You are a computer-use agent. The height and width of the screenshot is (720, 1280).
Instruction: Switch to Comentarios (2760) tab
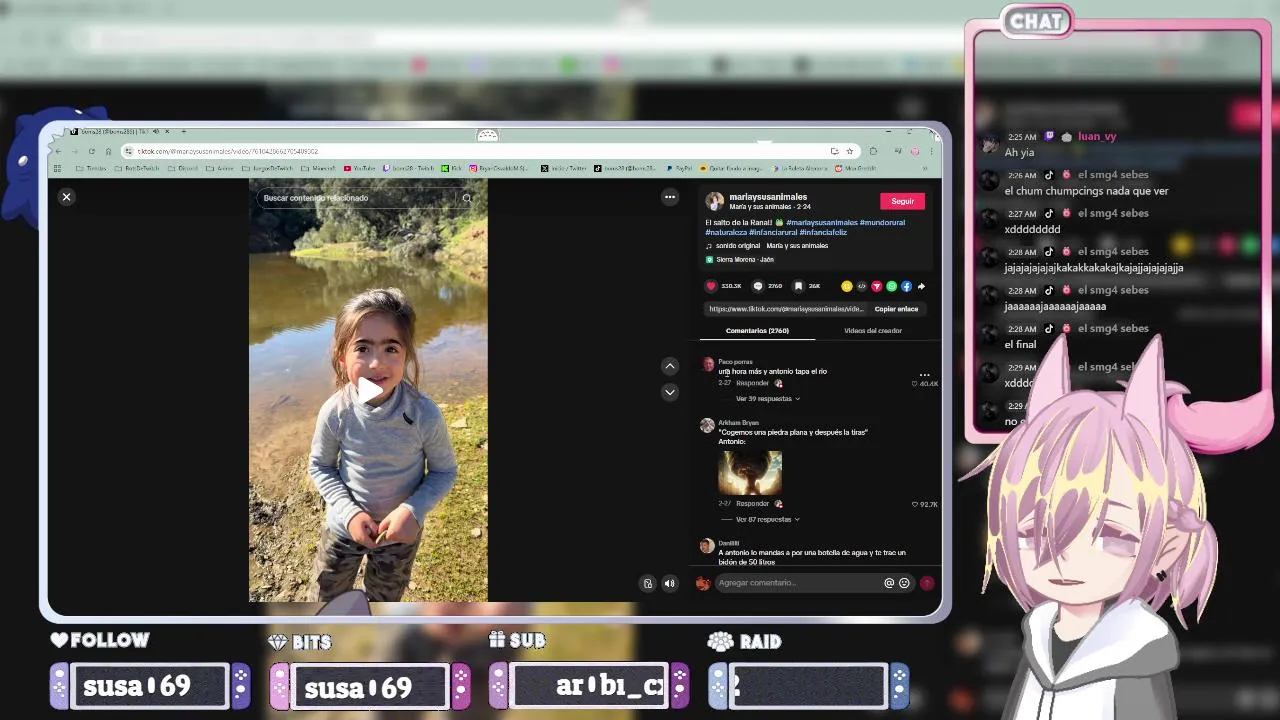tap(757, 330)
